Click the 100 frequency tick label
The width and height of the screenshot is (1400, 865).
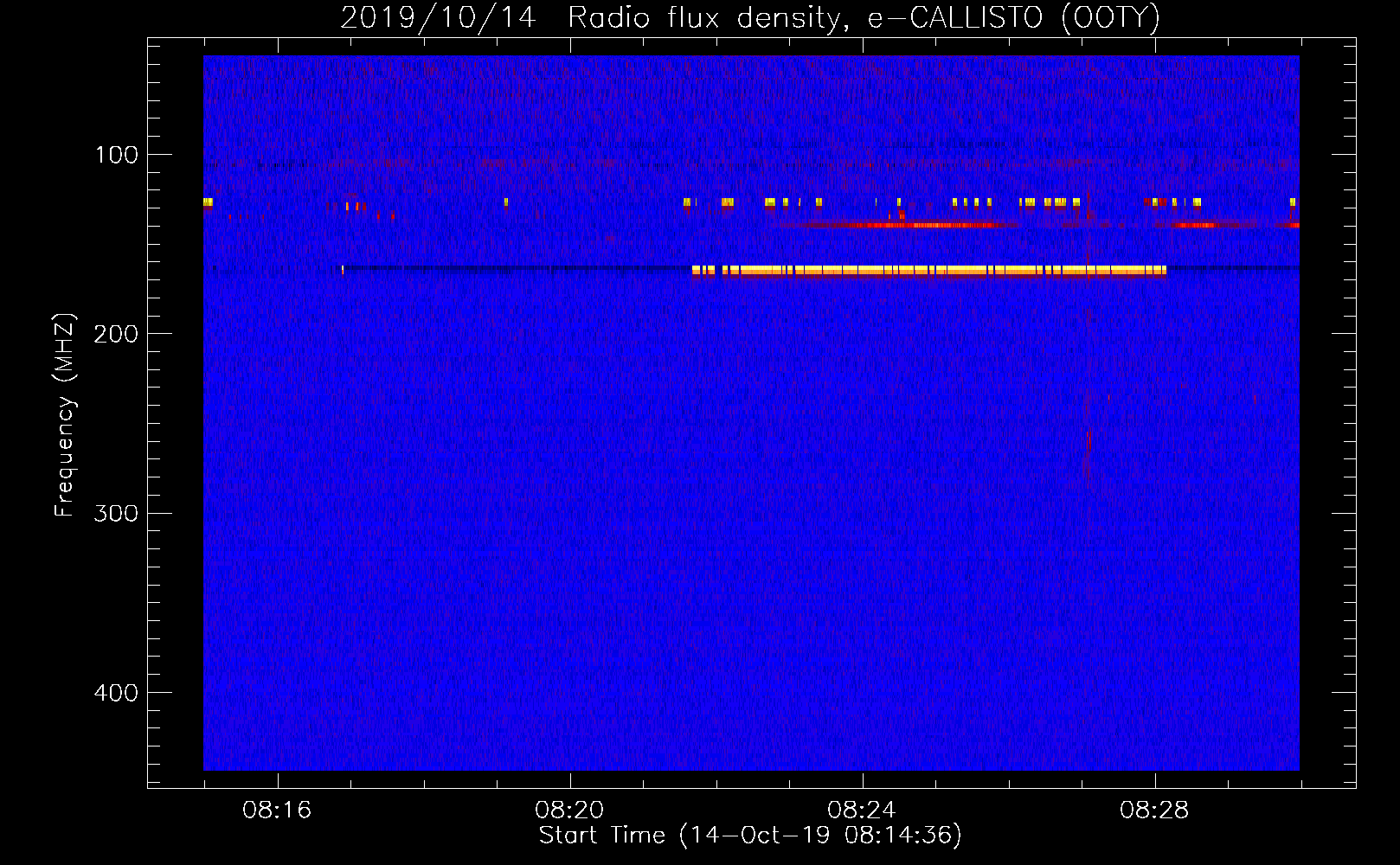point(117,155)
